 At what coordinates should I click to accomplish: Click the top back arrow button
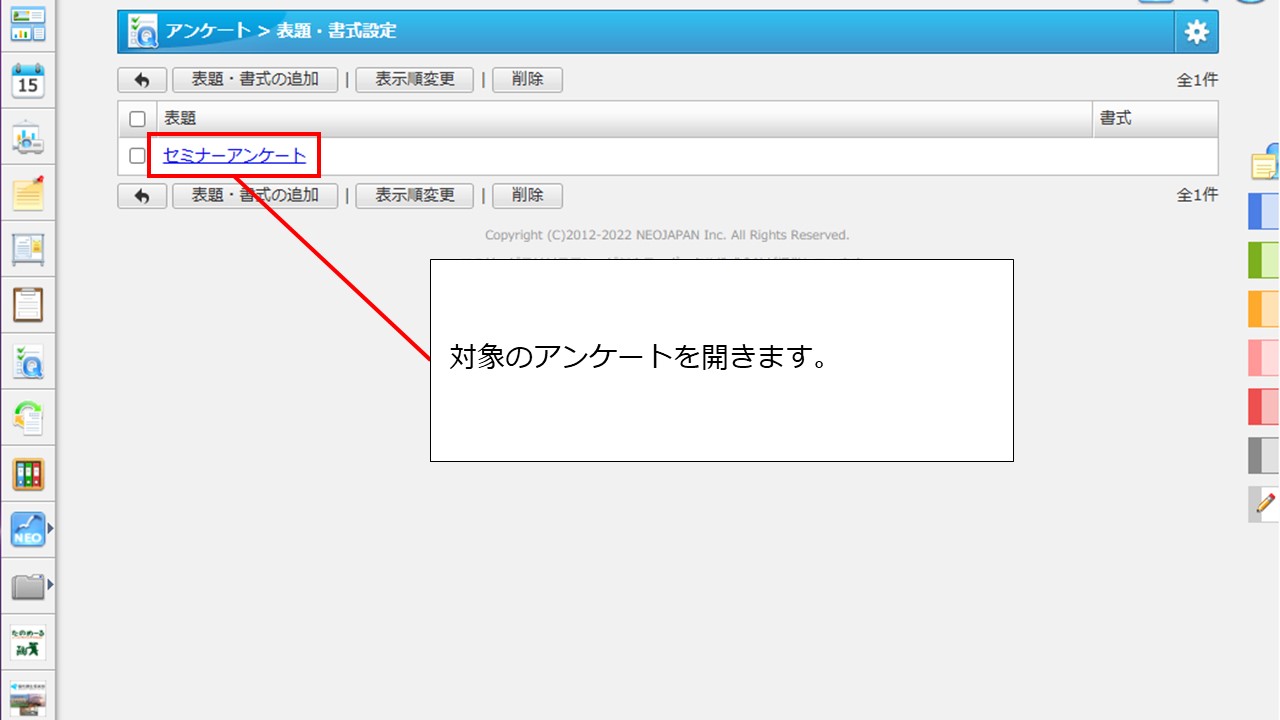coord(142,80)
